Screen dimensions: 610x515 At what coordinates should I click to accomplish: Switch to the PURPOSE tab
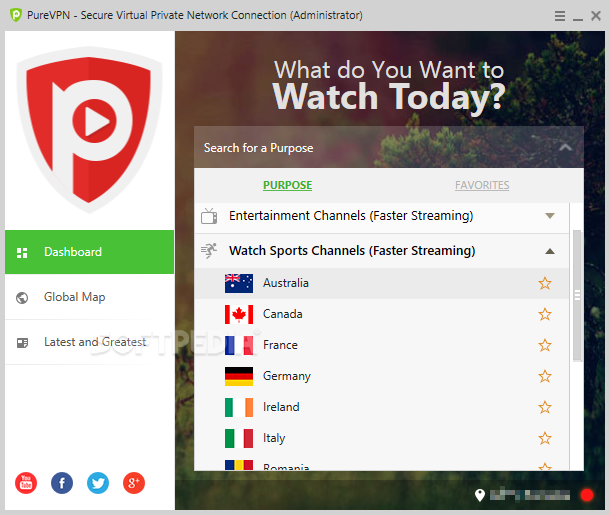point(287,186)
